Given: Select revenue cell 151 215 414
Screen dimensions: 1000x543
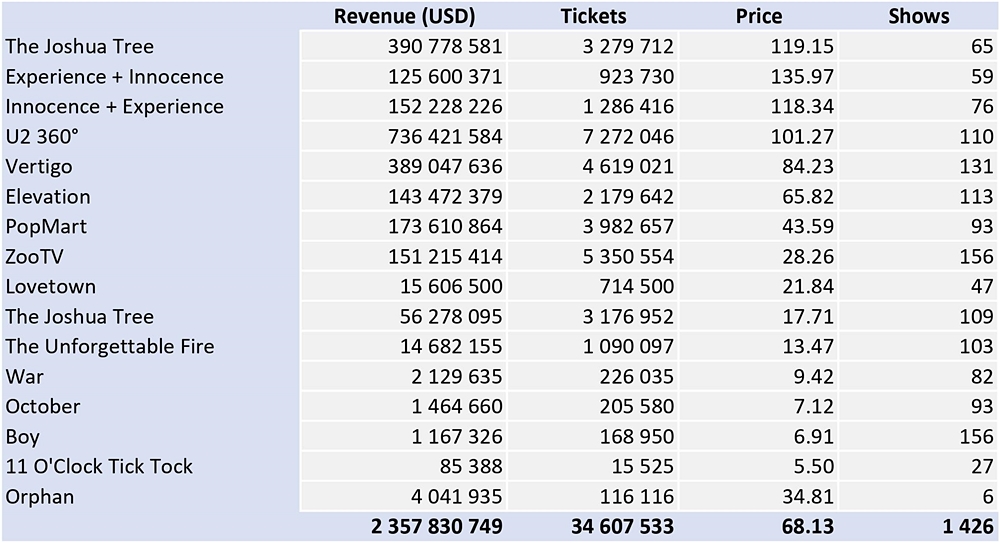Looking at the screenshot, I should (403, 257).
